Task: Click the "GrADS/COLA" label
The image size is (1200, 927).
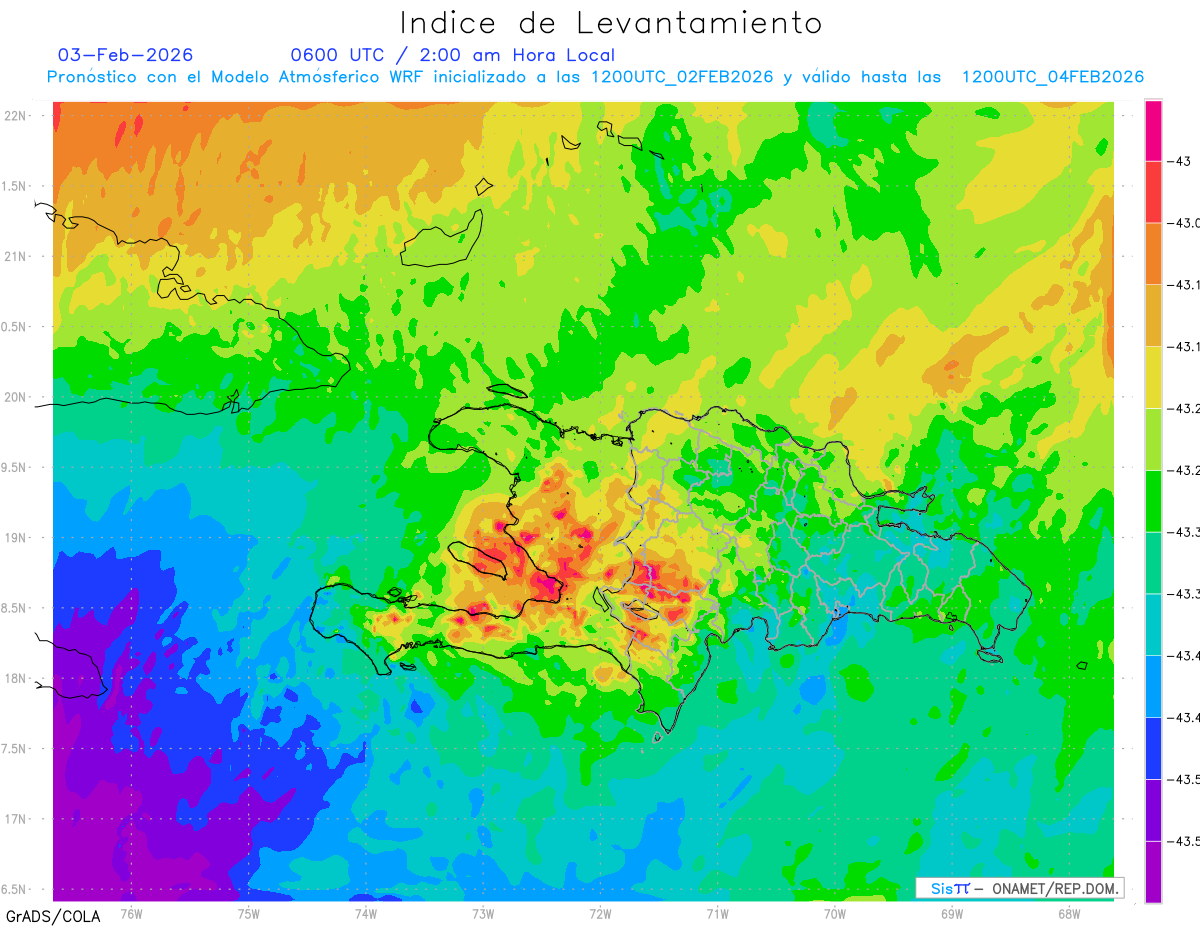Action: point(53,916)
